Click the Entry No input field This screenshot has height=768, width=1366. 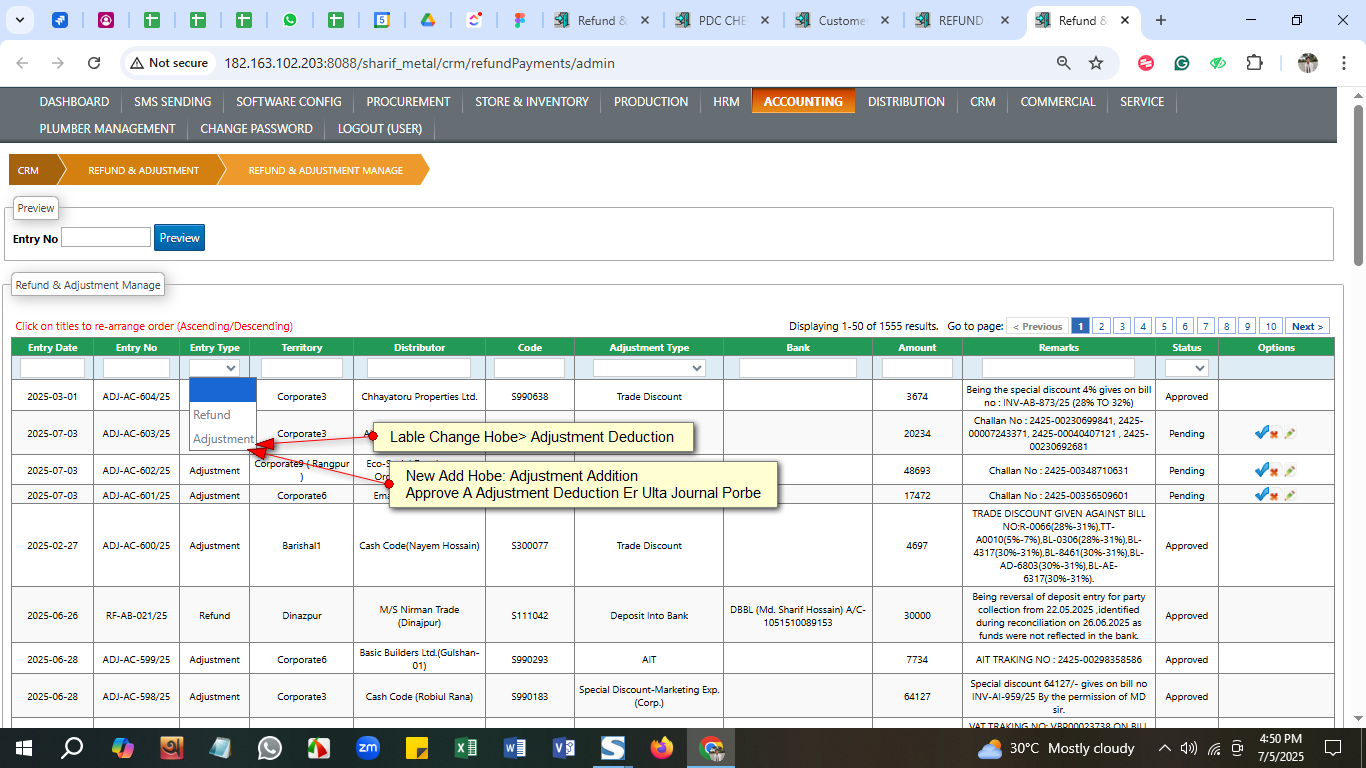(106, 238)
